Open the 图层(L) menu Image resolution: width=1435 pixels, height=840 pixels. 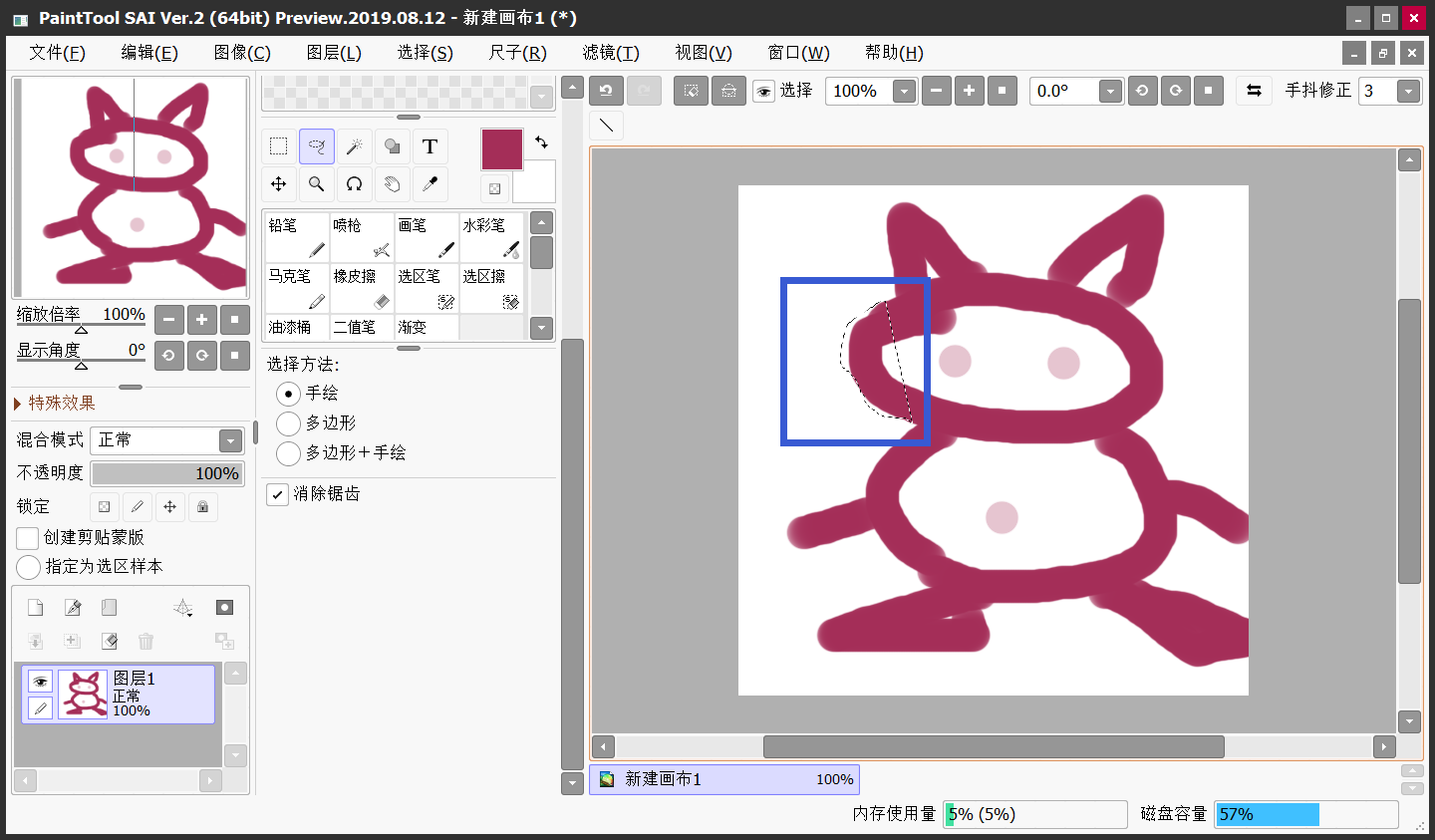334,53
